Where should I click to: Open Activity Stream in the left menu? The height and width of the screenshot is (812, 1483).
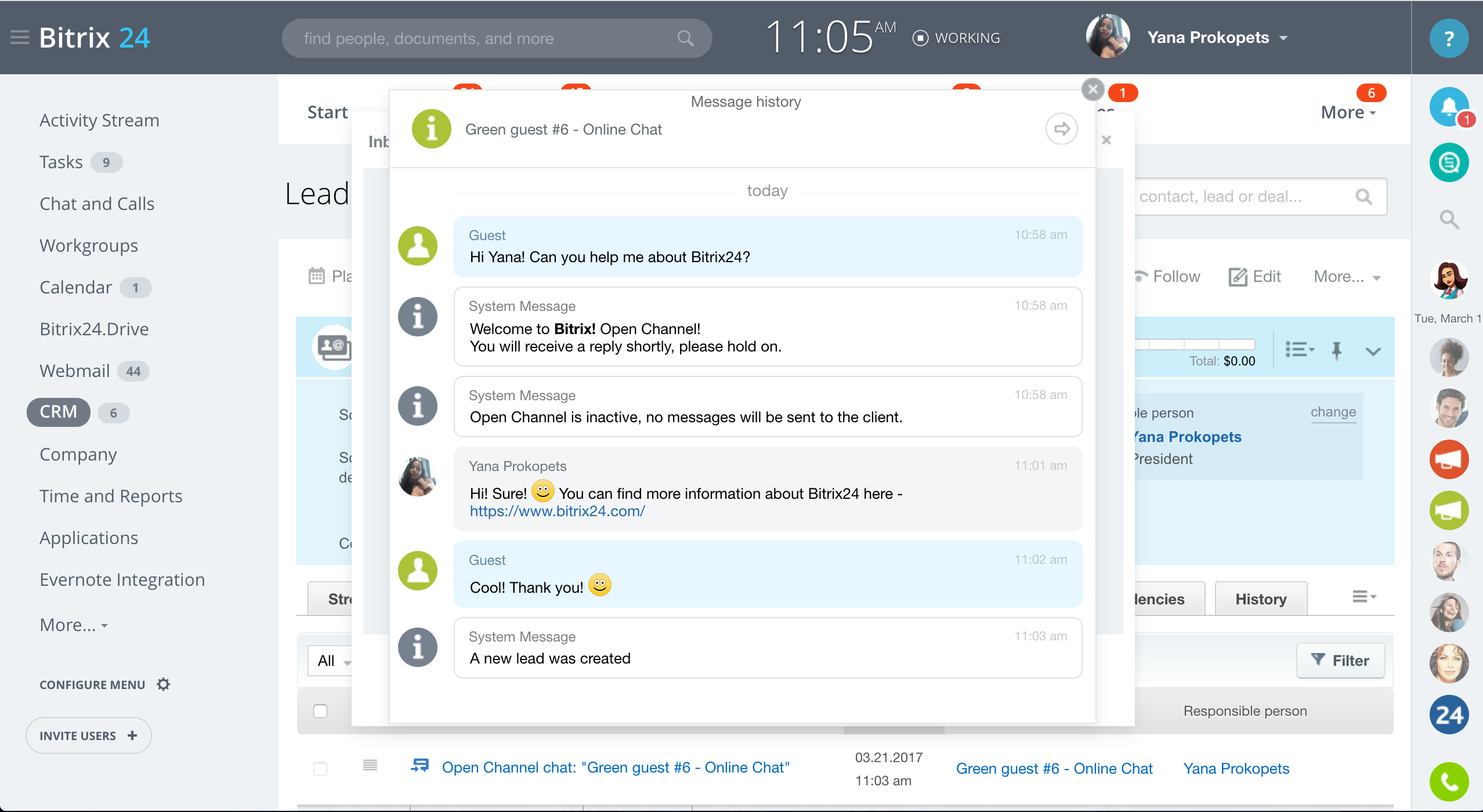pos(99,121)
